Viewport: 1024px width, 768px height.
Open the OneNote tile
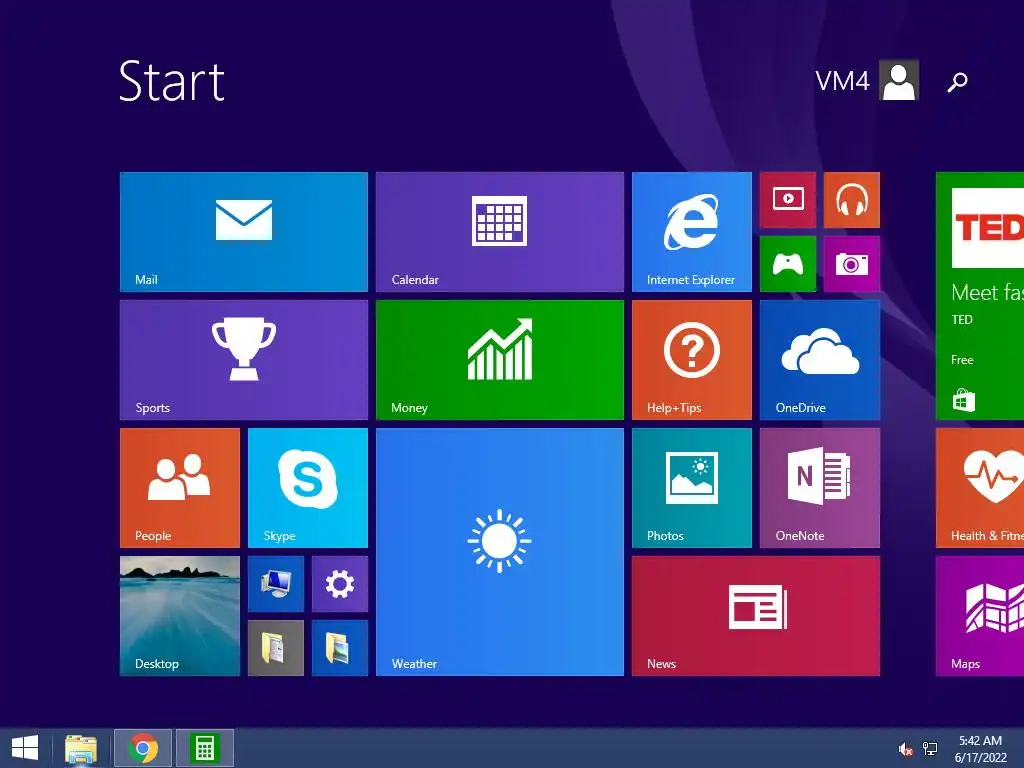coord(820,488)
